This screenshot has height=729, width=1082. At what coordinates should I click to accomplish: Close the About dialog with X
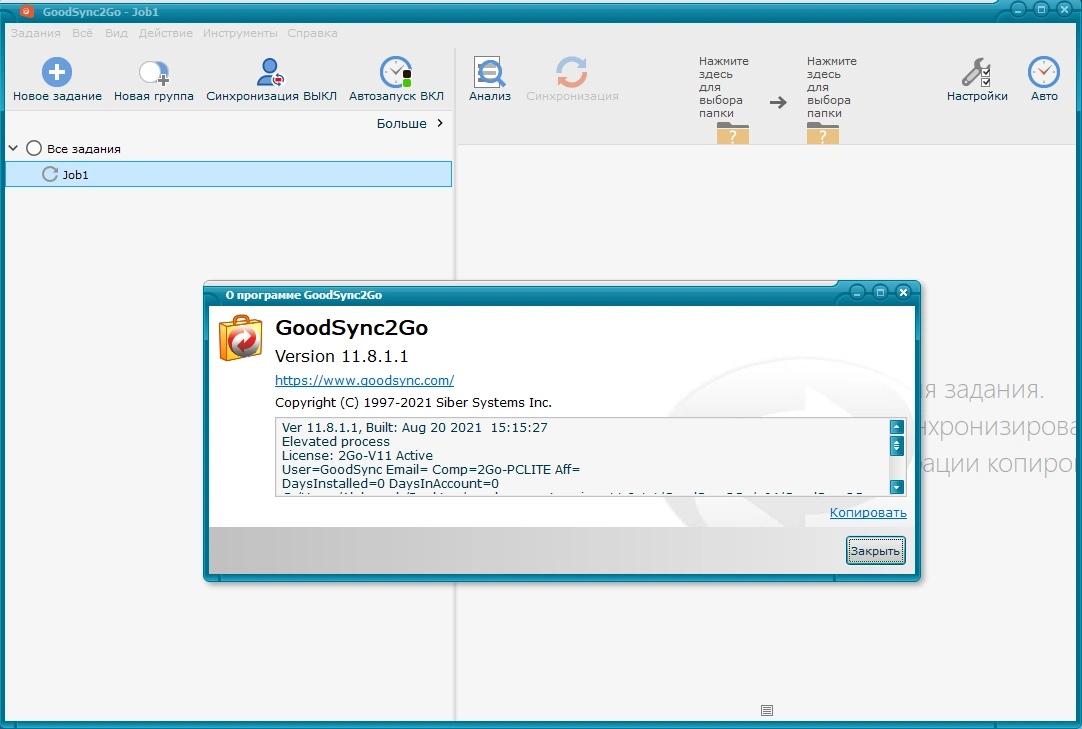903,293
